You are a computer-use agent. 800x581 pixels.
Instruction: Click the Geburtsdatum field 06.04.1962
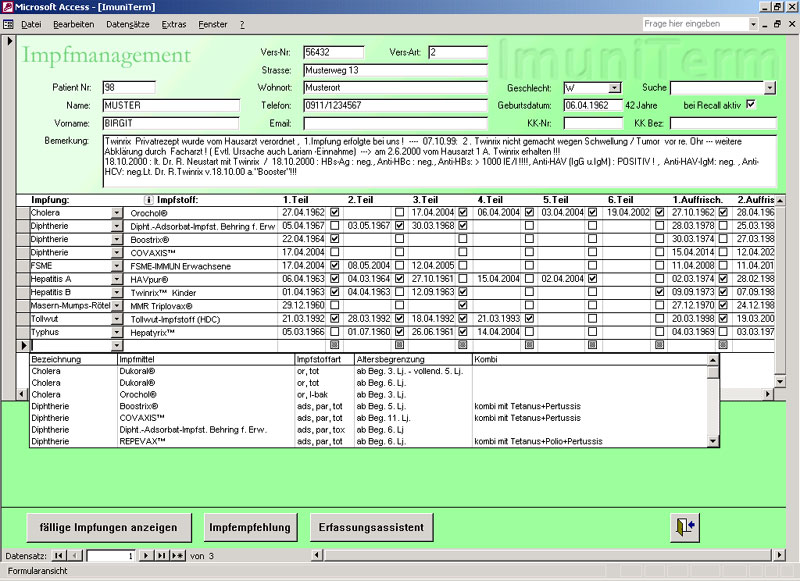click(x=593, y=105)
